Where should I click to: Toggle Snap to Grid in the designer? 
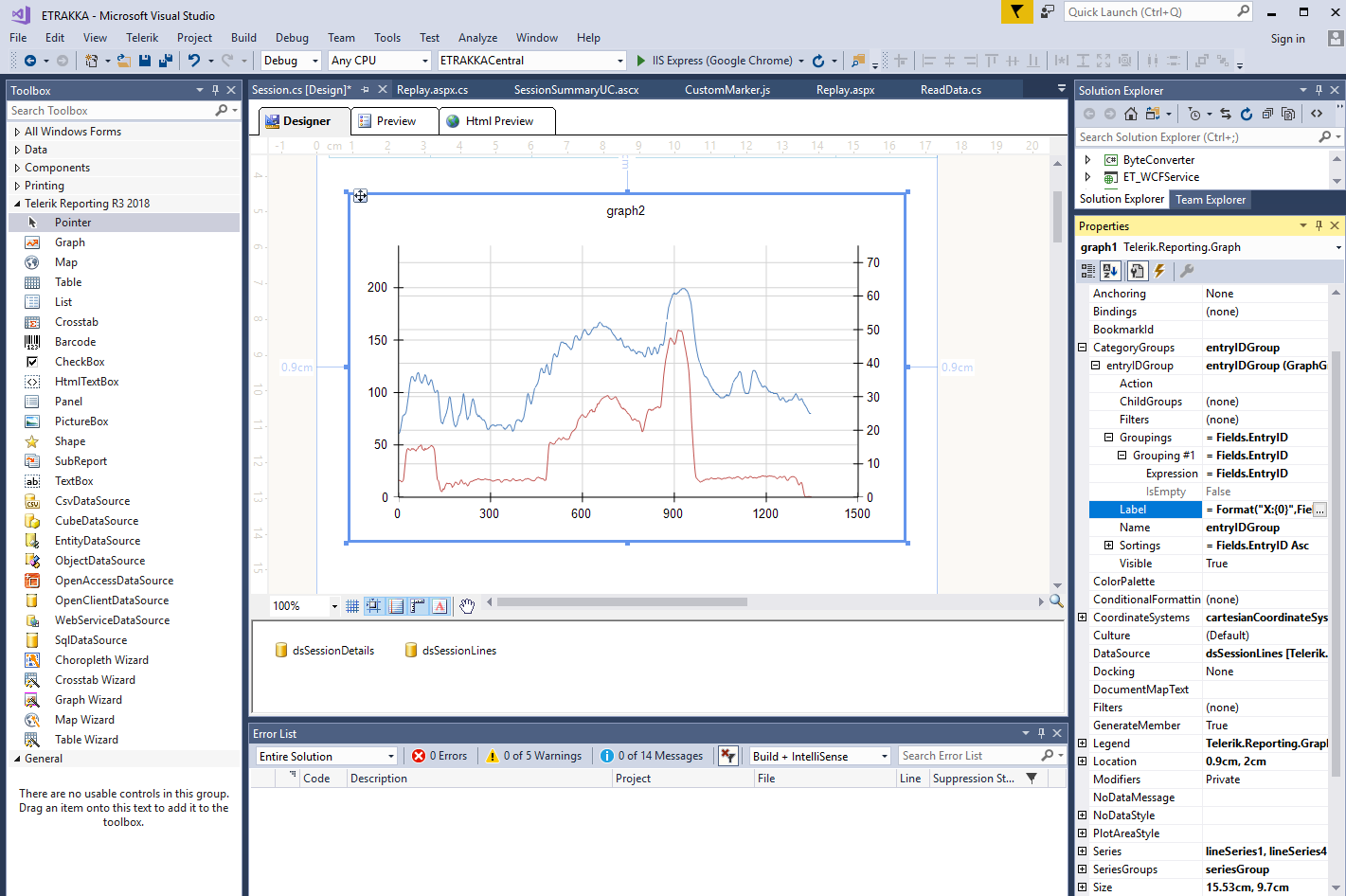click(374, 606)
